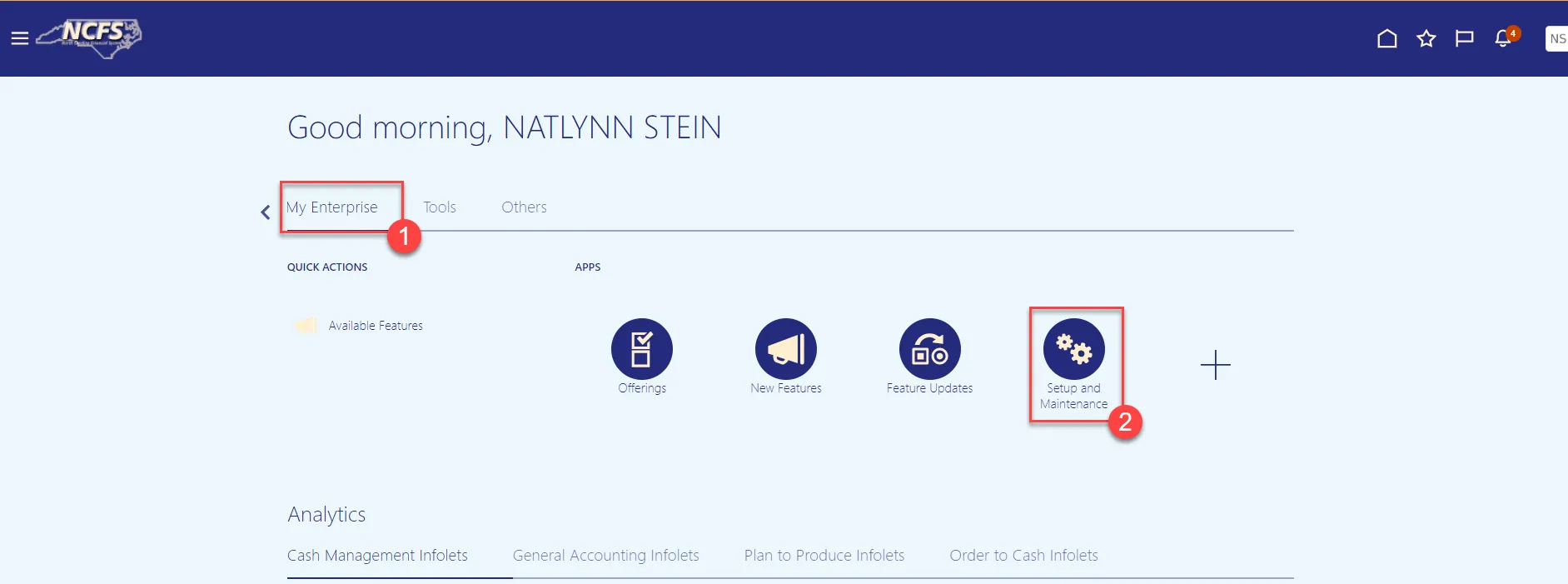Open the Watchlist flag icon
This screenshot has height=584, width=1568.
pos(1464,38)
